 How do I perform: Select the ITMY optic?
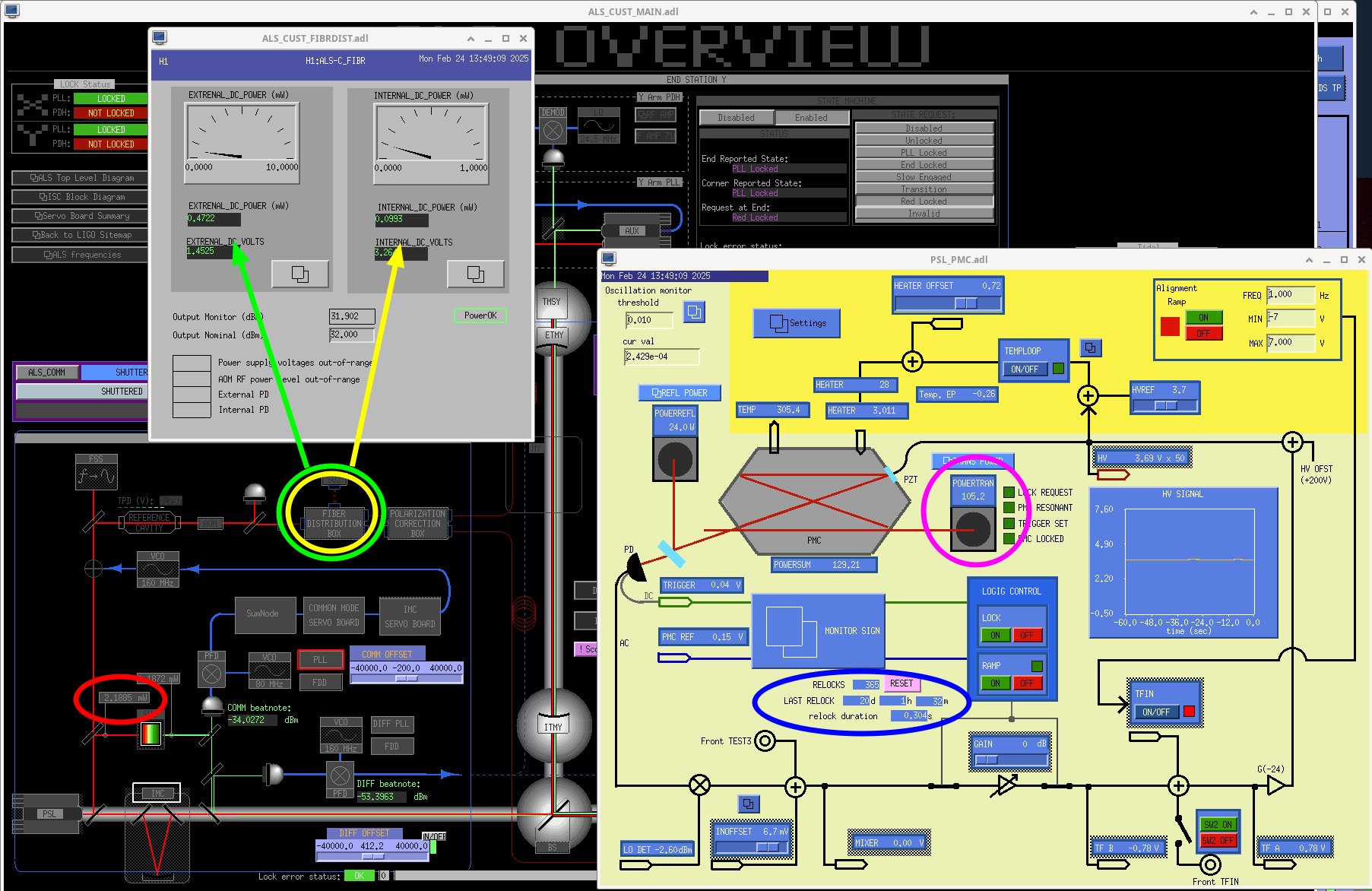pyautogui.click(x=553, y=726)
